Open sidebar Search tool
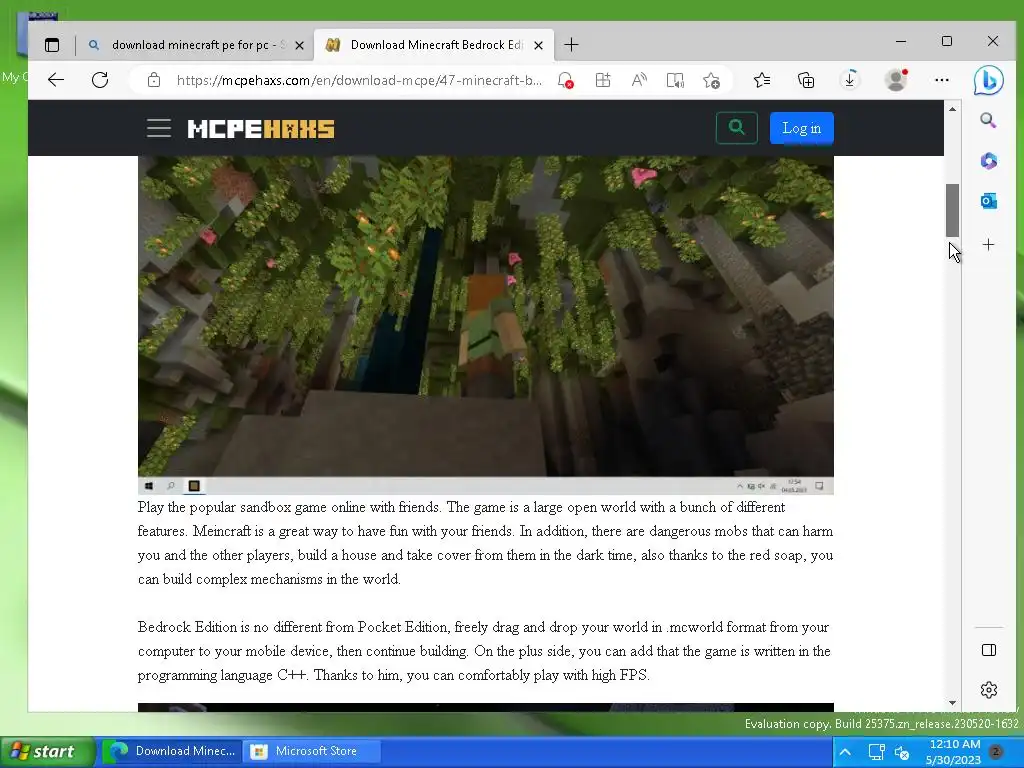Image resolution: width=1024 pixels, height=768 pixels. click(x=988, y=120)
